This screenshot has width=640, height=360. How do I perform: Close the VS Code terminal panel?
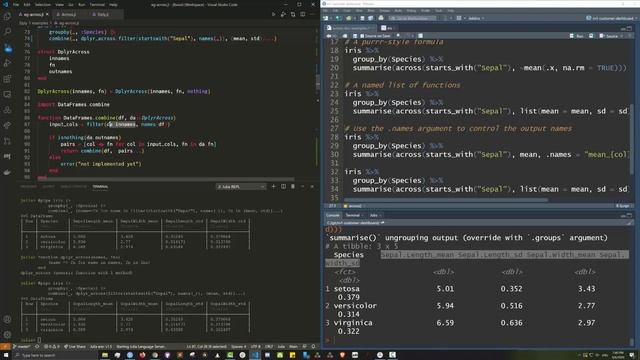point(312,187)
